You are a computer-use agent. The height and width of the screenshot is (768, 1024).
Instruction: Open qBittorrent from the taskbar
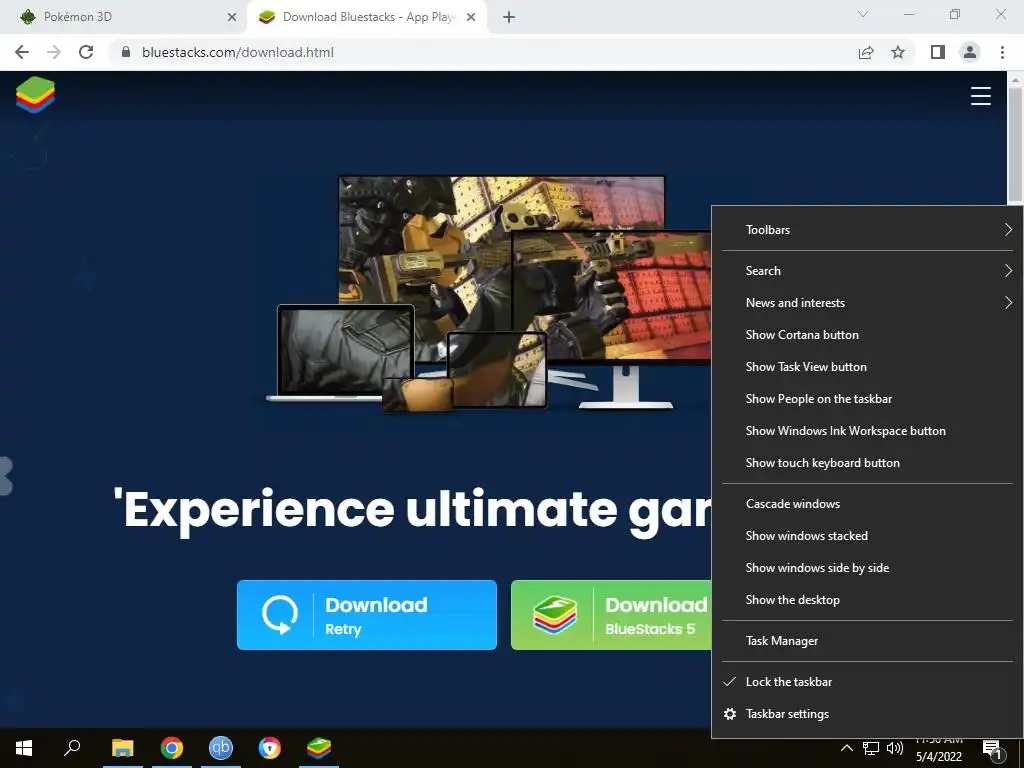coord(221,748)
